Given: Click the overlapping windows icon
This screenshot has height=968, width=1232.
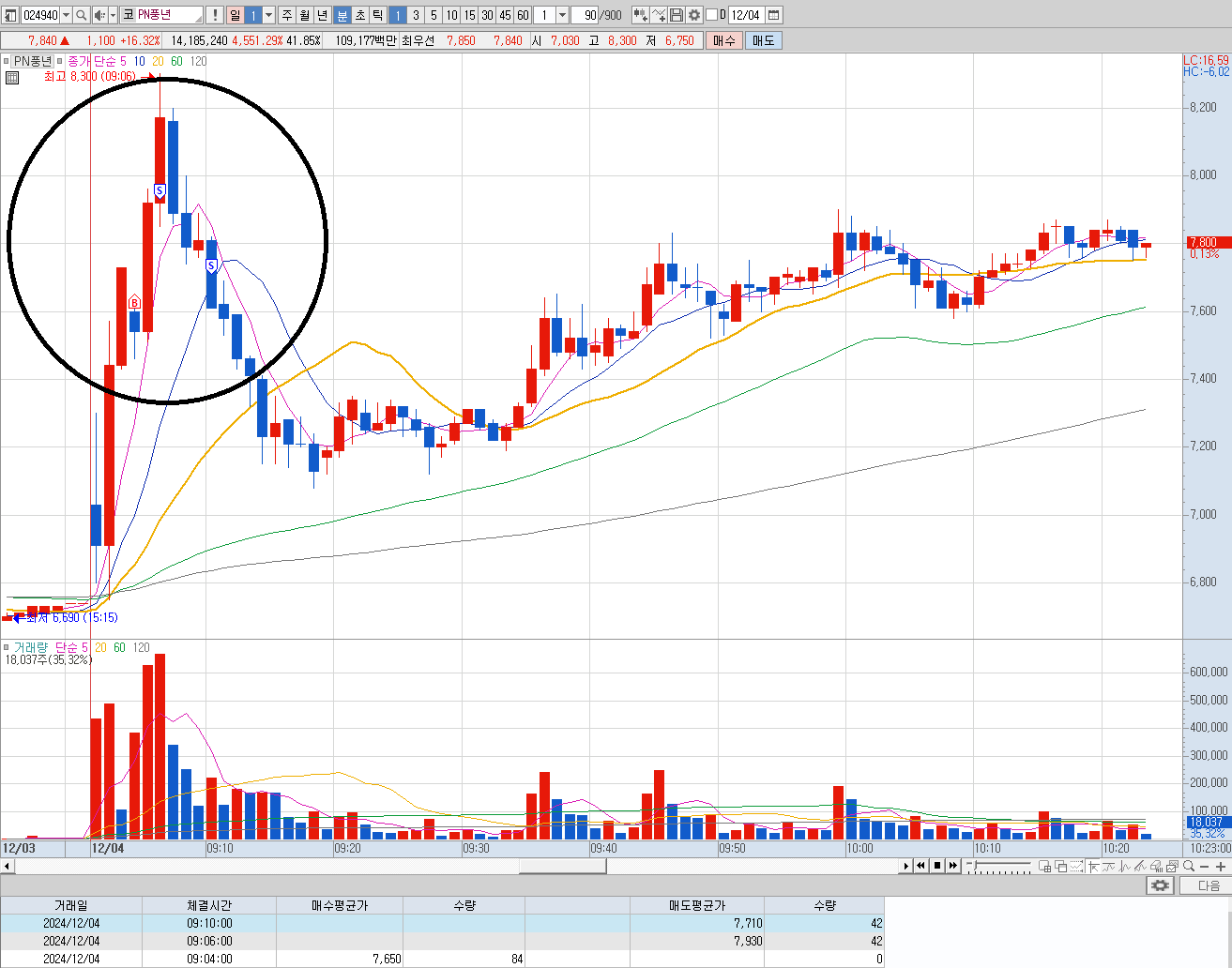Looking at the screenshot, I should [x=1060, y=866].
